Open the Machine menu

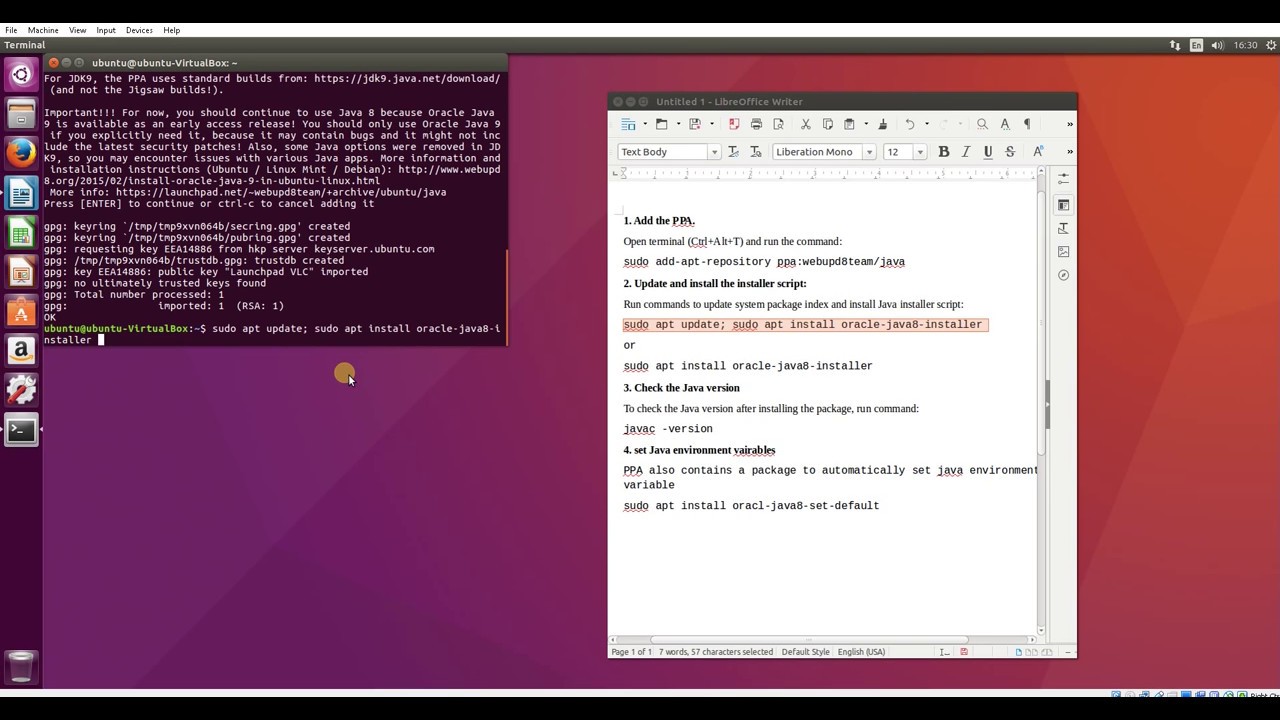coord(44,31)
